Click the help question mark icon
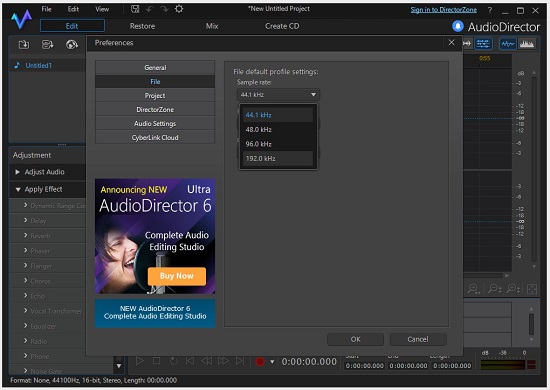The width and height of the screenshot is (550, 390). [490, 11]
